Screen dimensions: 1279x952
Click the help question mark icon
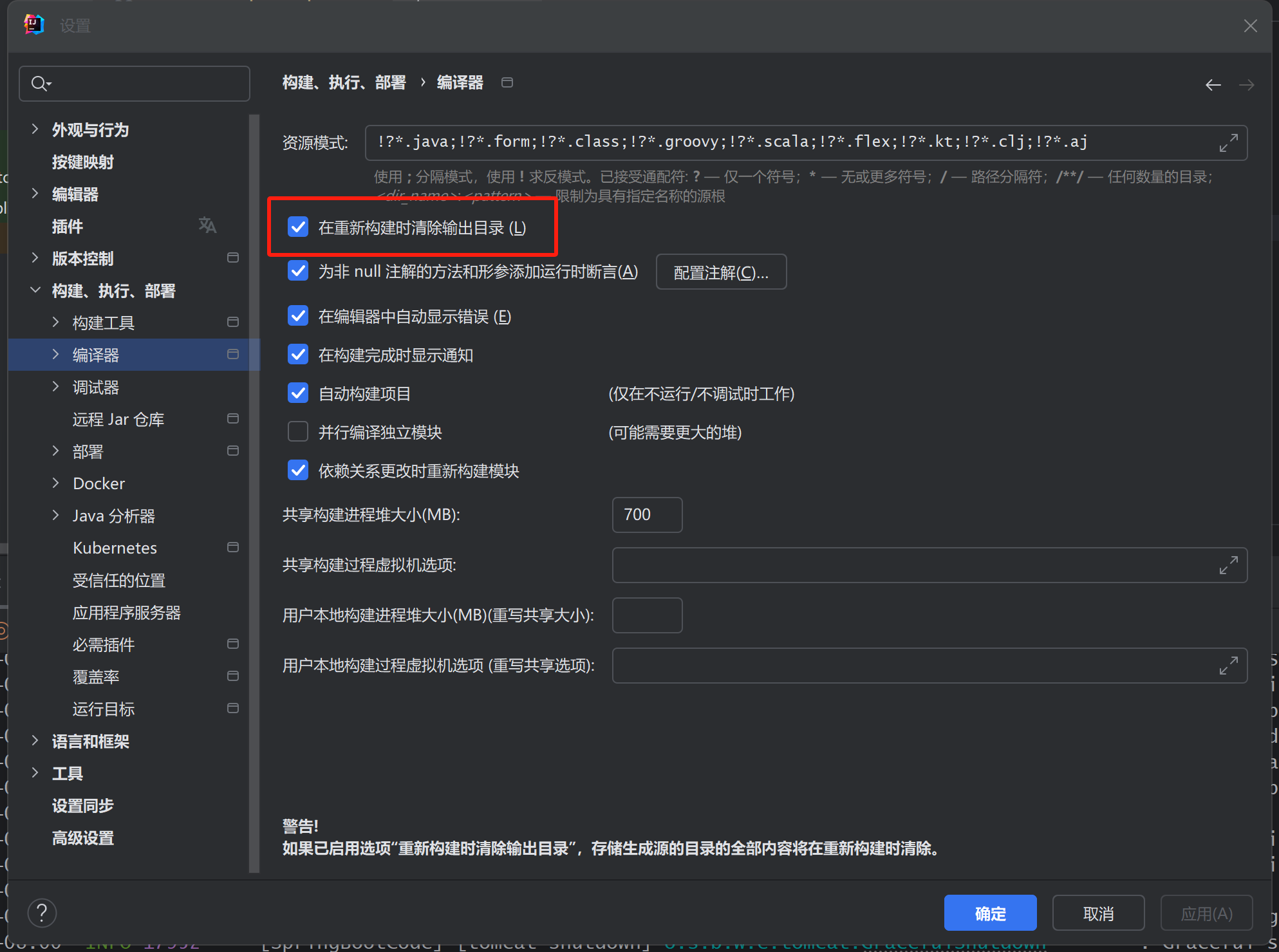[42, 913]
